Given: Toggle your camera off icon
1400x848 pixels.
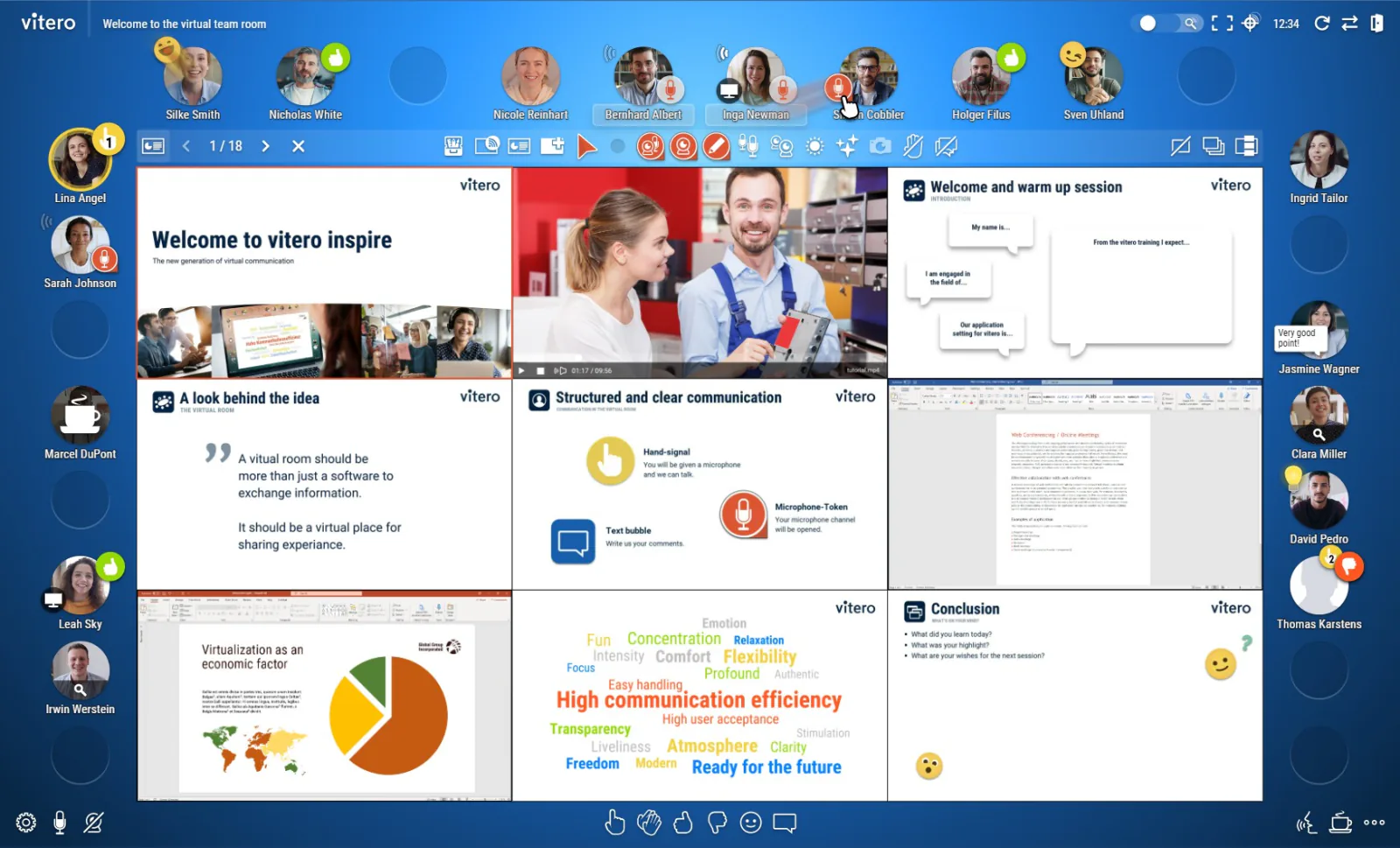Looking at the screenshot, I should (x=94, y=823).
